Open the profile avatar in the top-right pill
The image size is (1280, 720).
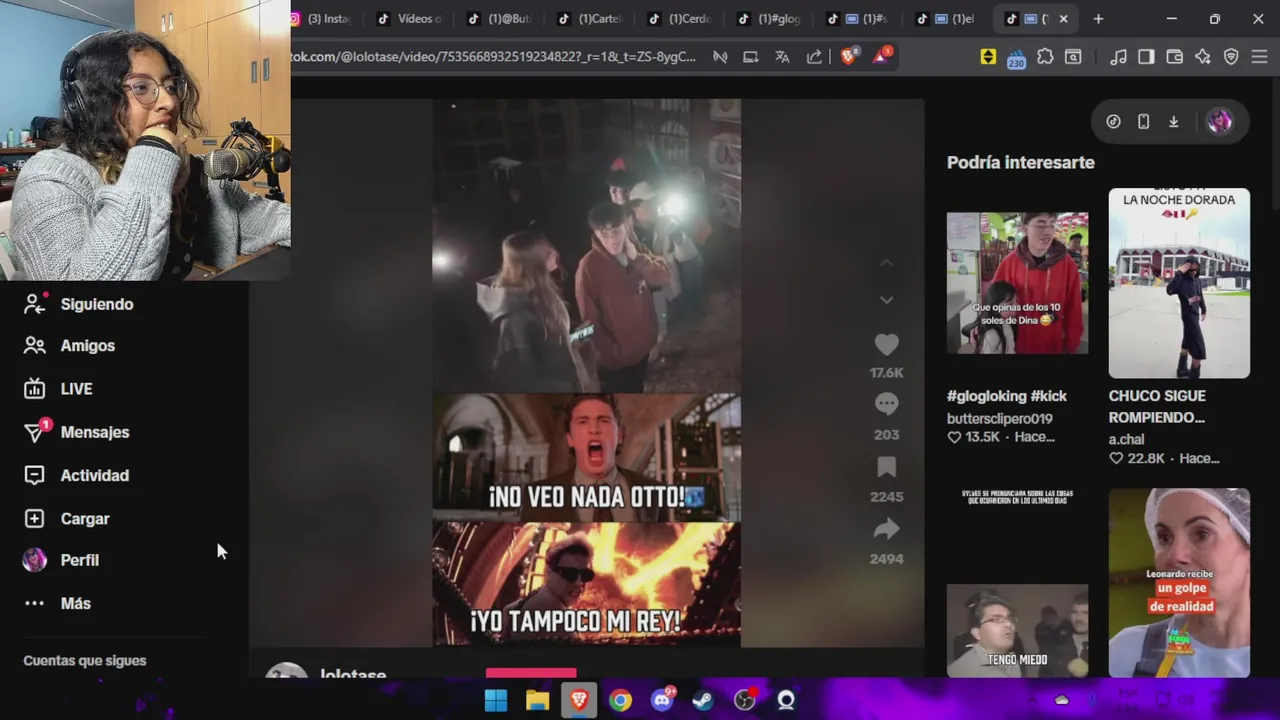1219,122
